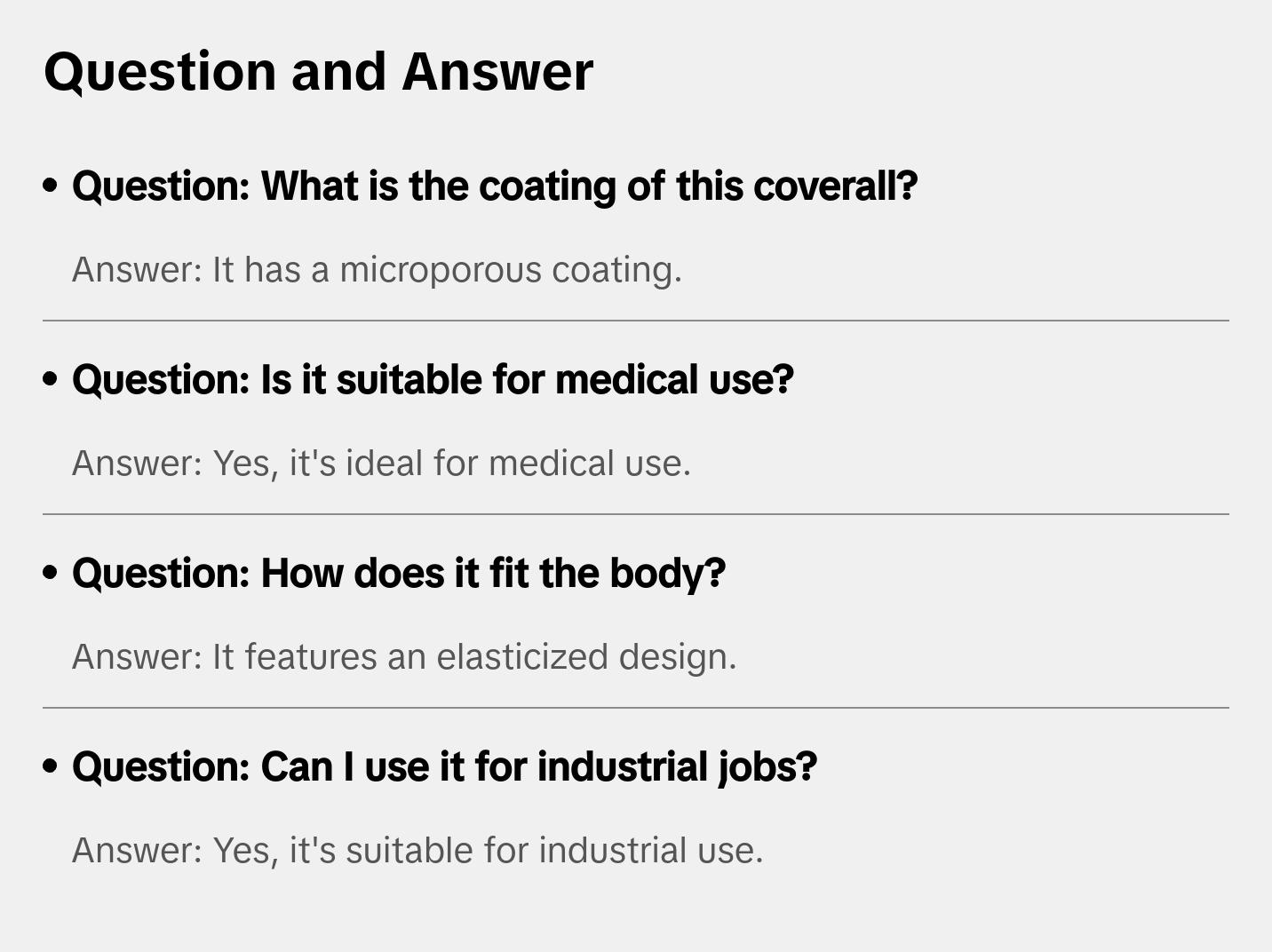Click the bullet before the medical use question
1272x952 pixels.
point(51,380)
